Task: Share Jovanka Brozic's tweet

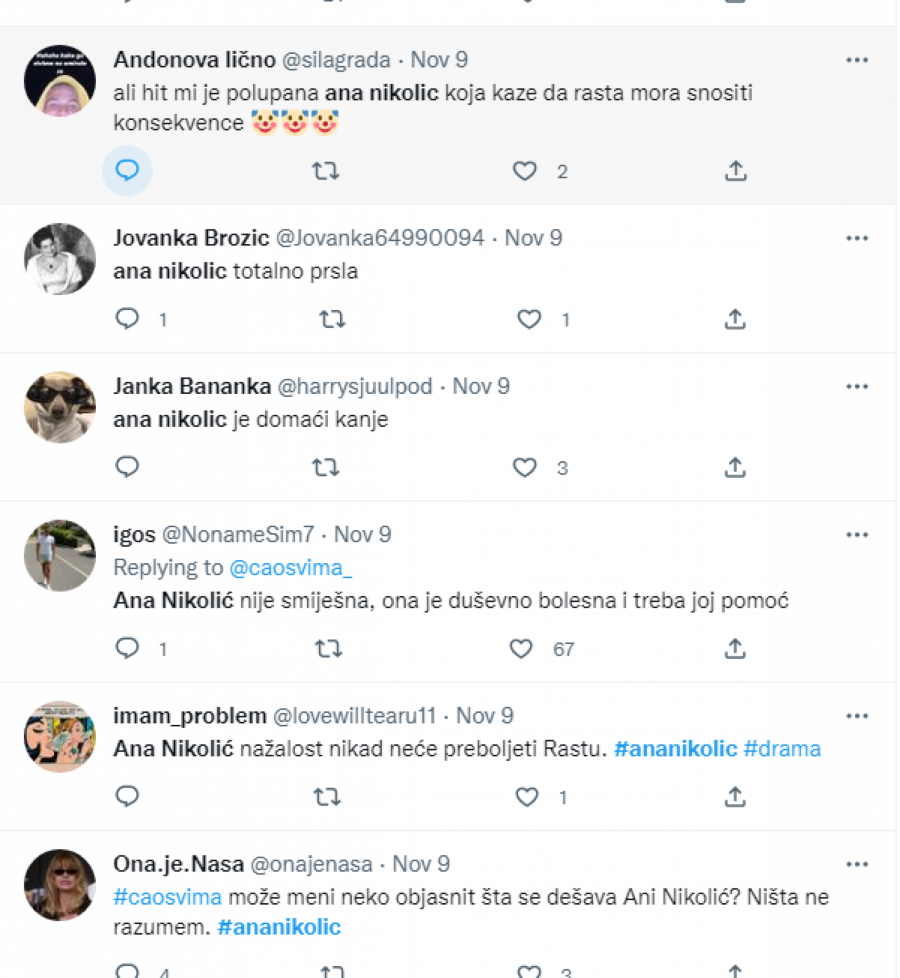Action: coord(735,319)
